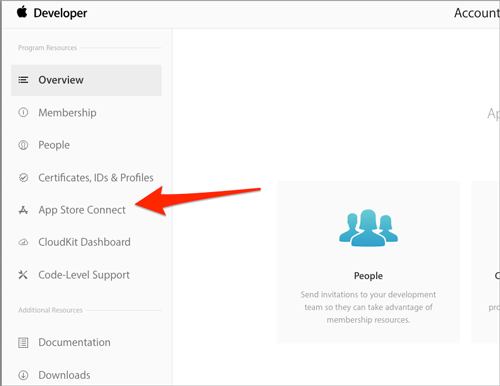Screen dimensions: 500x386
Task: Open Code-Level Support
Action: [84, 275]
